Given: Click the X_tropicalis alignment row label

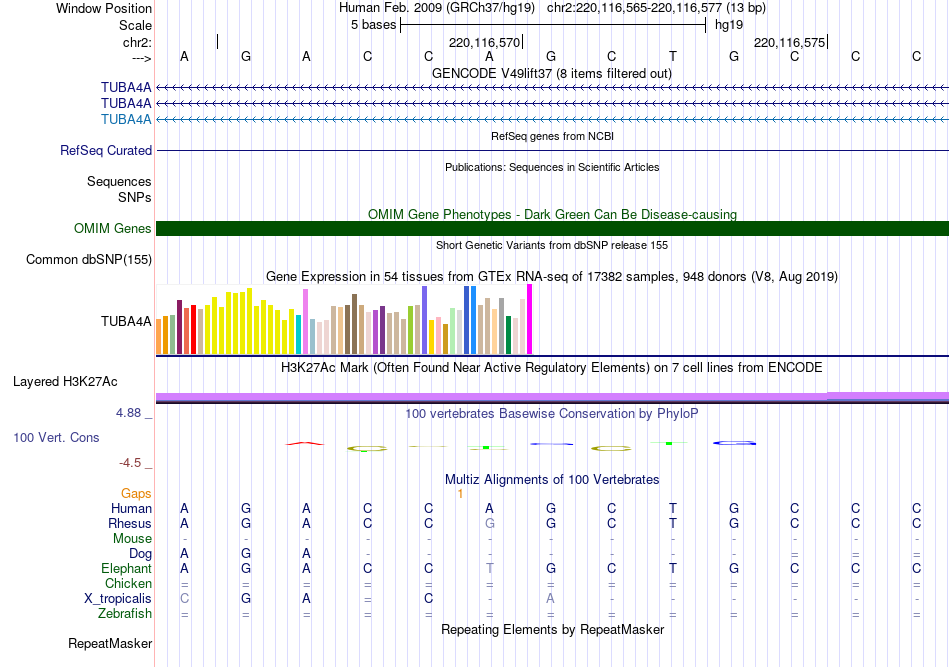Looking at the screenshot, I should (x=118, y=599).
